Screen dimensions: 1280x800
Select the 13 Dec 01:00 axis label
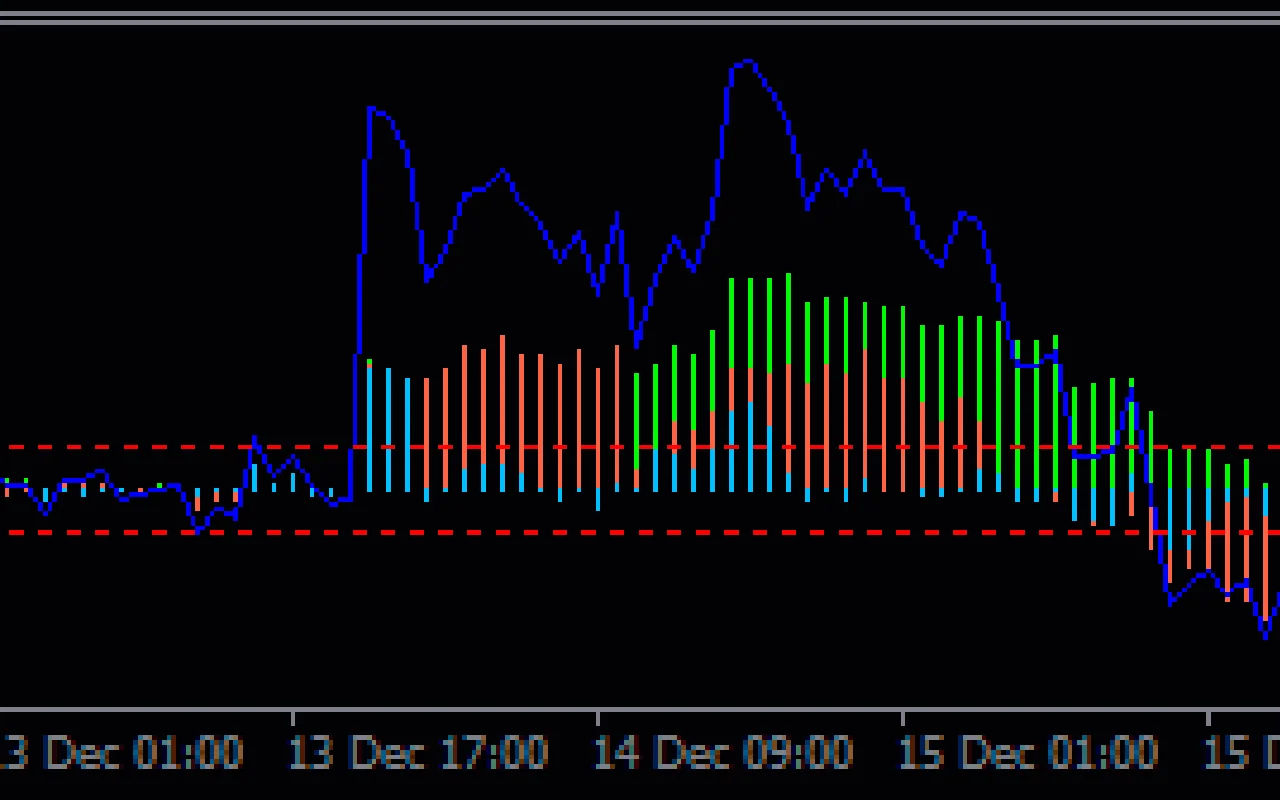(120, 753)
